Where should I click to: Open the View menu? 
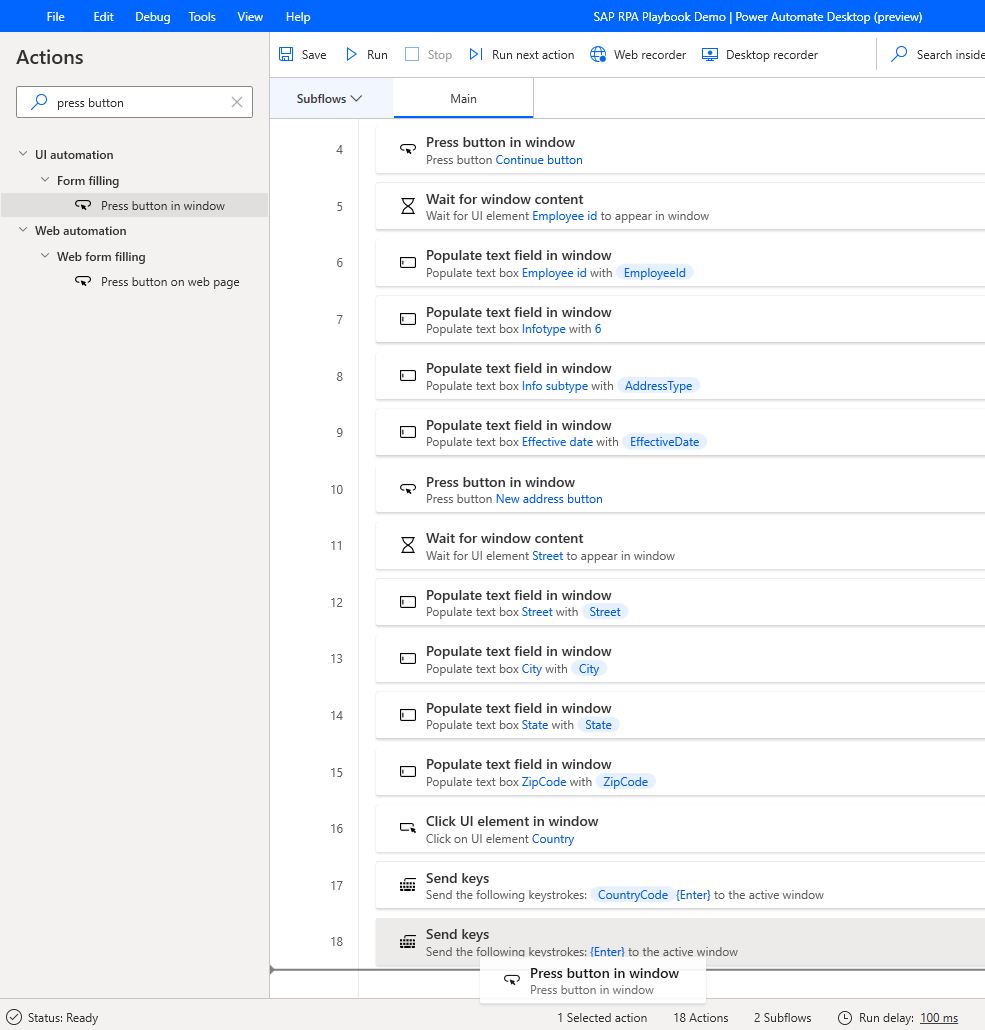tap(250, 16)
